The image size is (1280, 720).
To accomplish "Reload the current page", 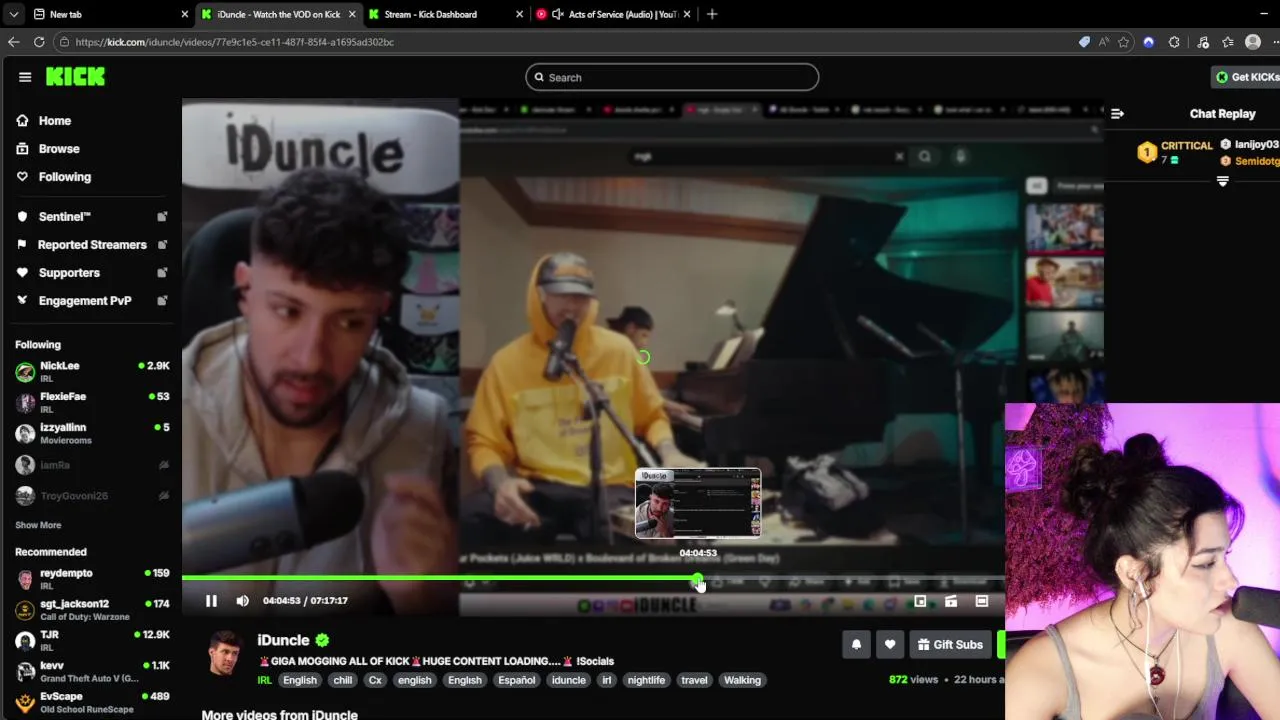I will (39, 42).
